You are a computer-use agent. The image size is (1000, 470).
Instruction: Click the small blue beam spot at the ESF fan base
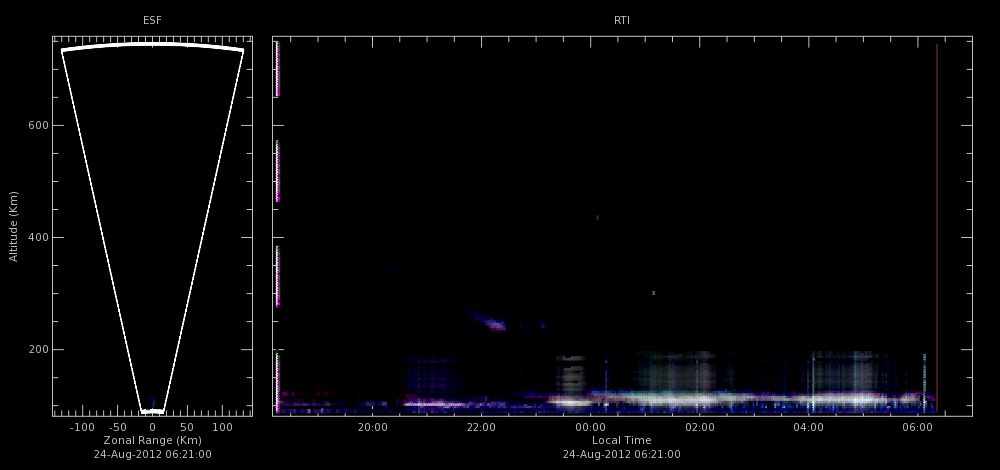[x=152, y=402]
